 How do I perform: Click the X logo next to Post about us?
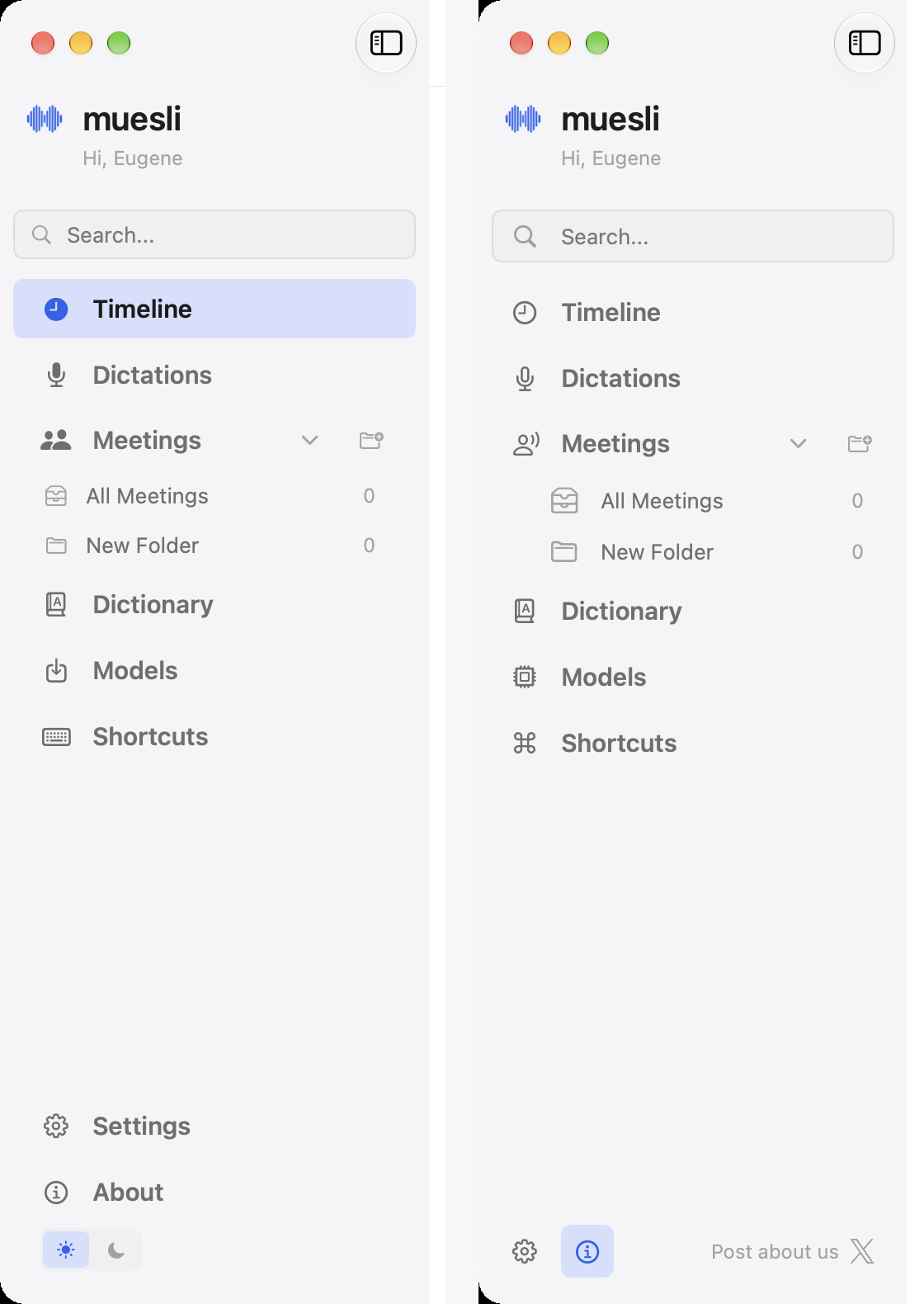click(862, 1252)
